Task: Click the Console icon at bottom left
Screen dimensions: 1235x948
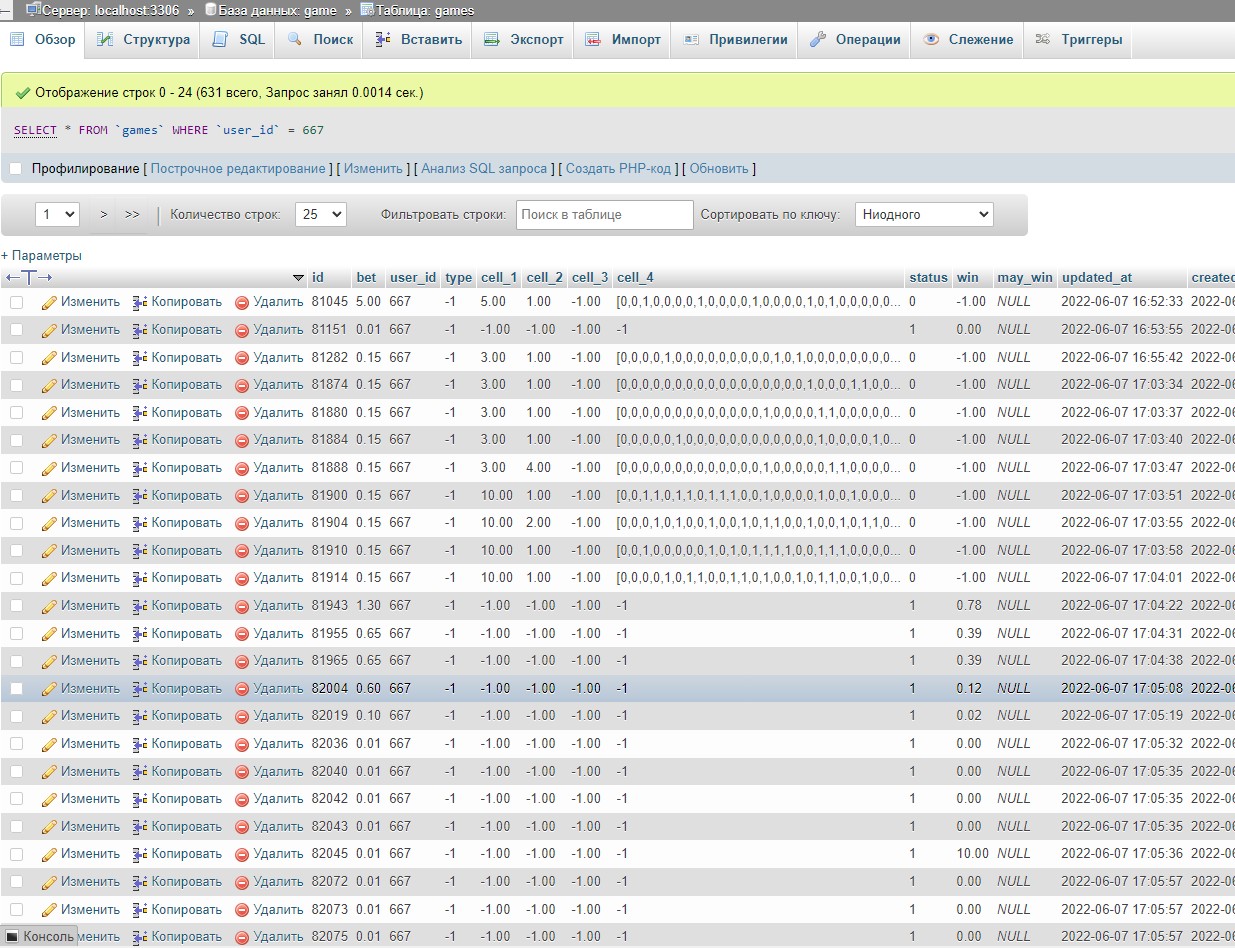Action: pyautogui.click(x=13, y=936)
